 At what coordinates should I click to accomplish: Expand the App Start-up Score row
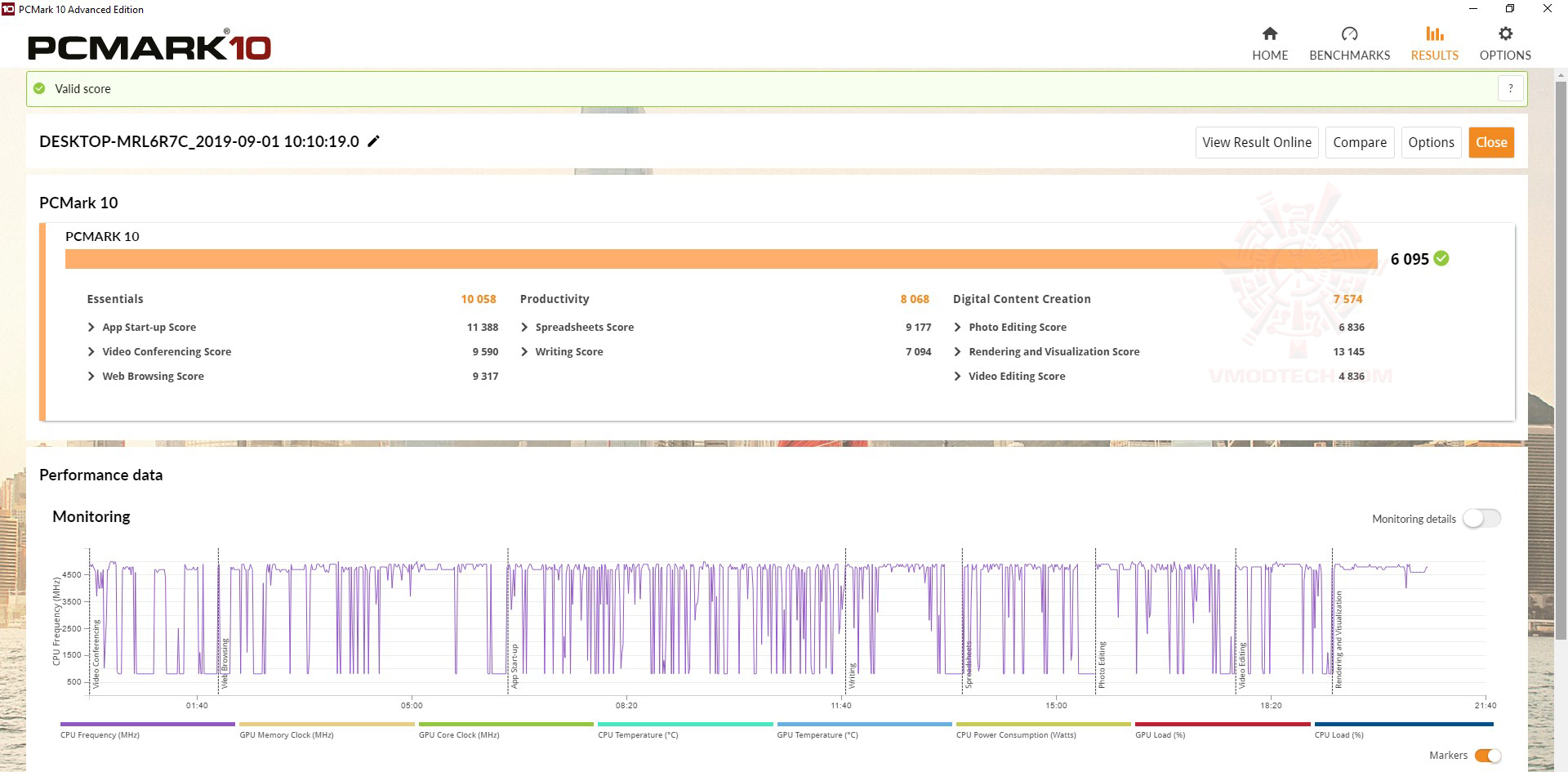91,327
